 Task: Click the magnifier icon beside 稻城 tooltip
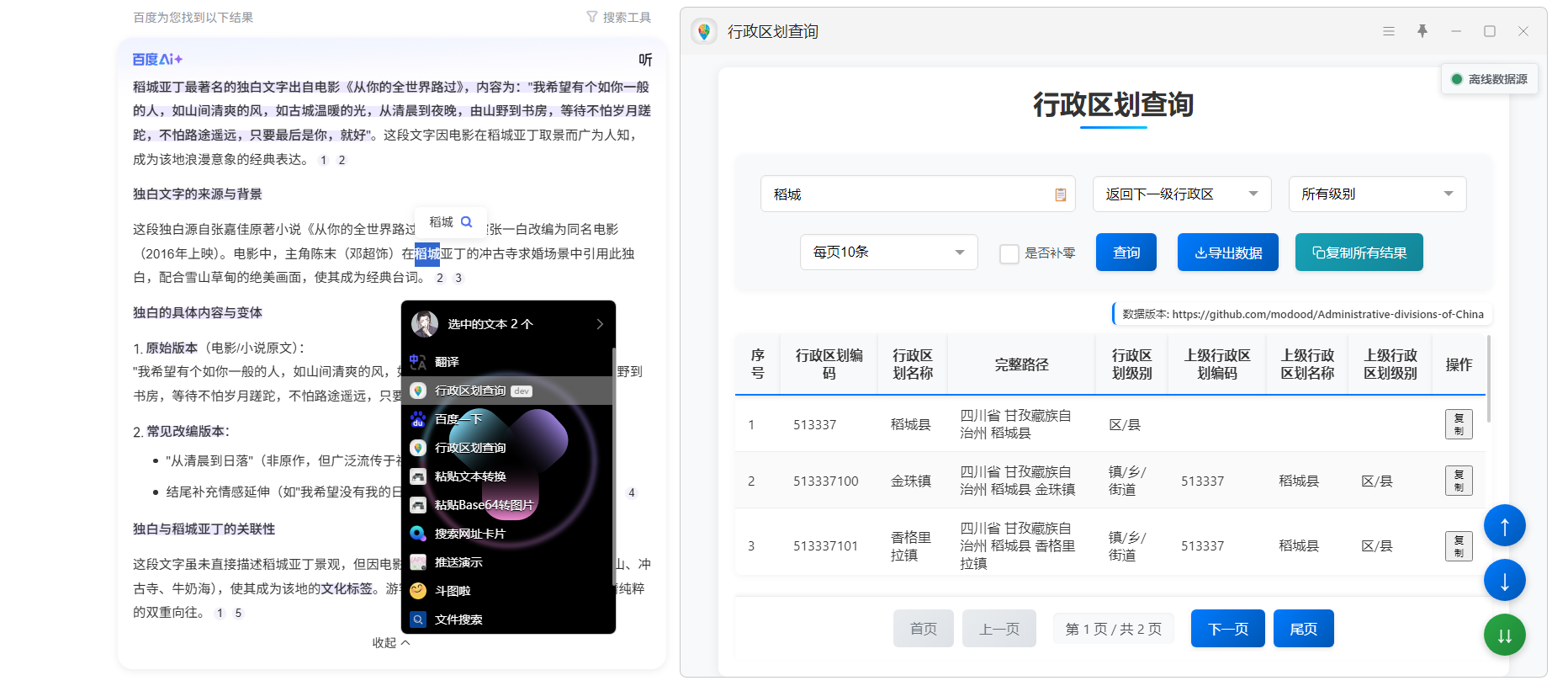point(467,222)
